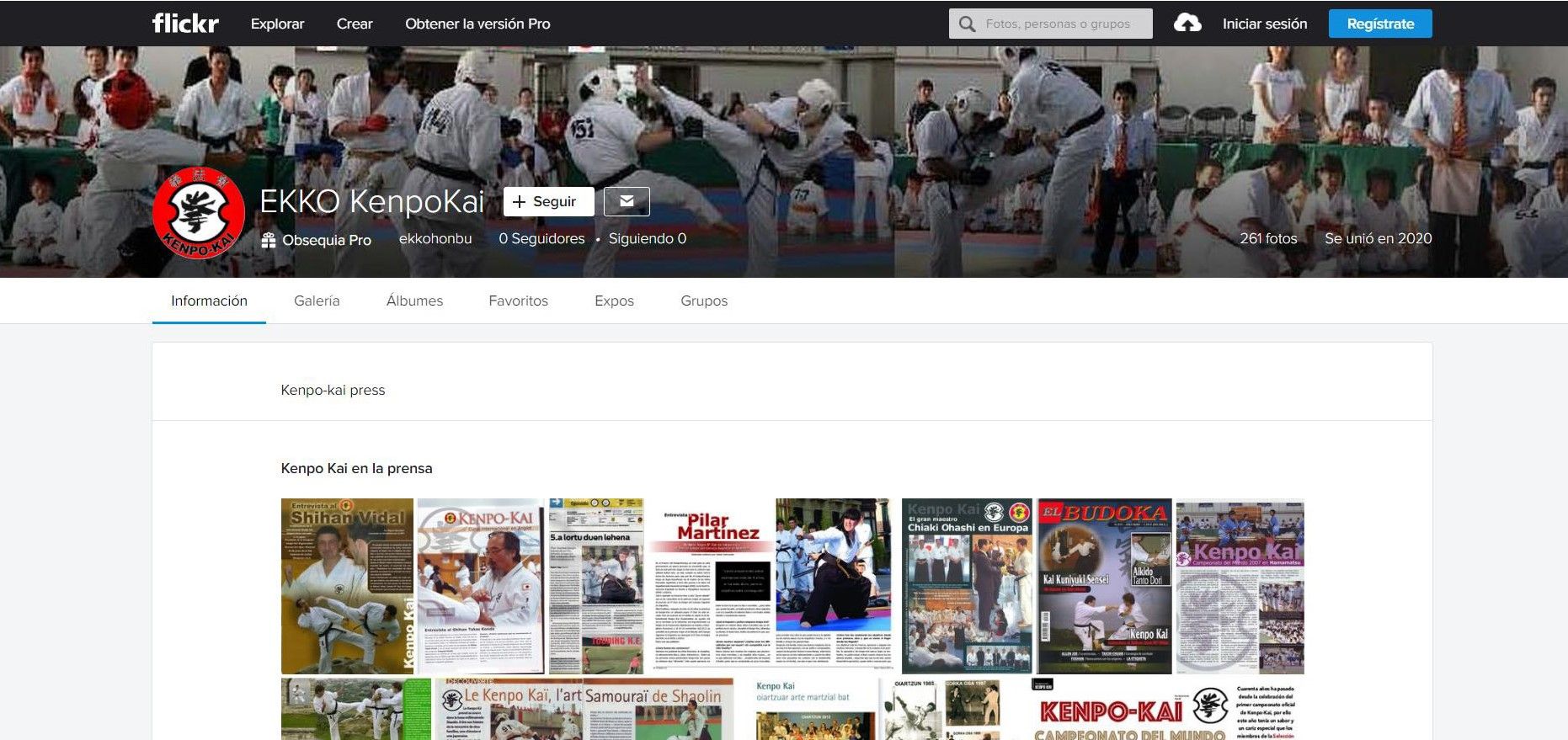Open the Flickr logo home link
The image size is (1568, 740).
[185, 24]
